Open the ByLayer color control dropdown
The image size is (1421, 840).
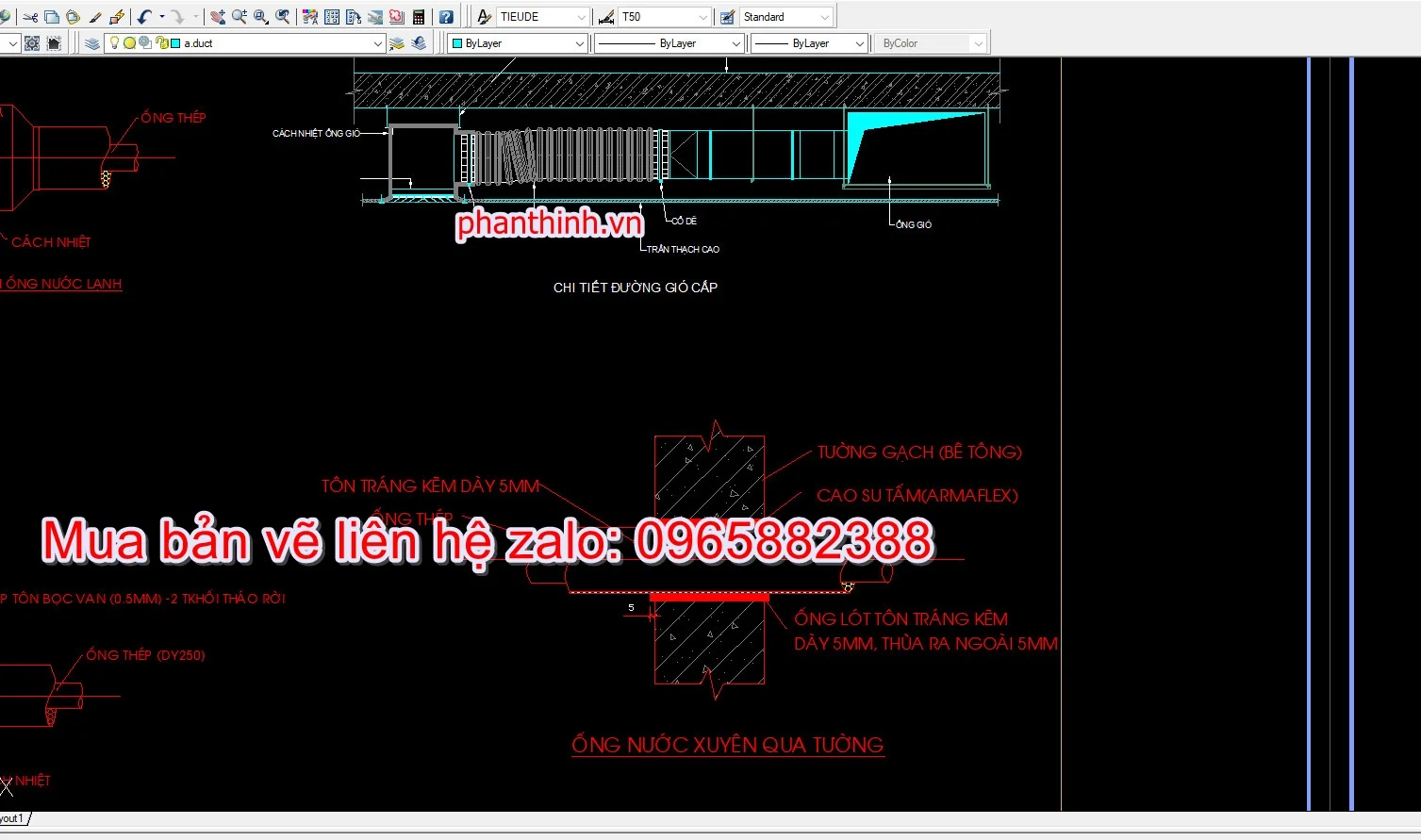click(x=579, y=43)
